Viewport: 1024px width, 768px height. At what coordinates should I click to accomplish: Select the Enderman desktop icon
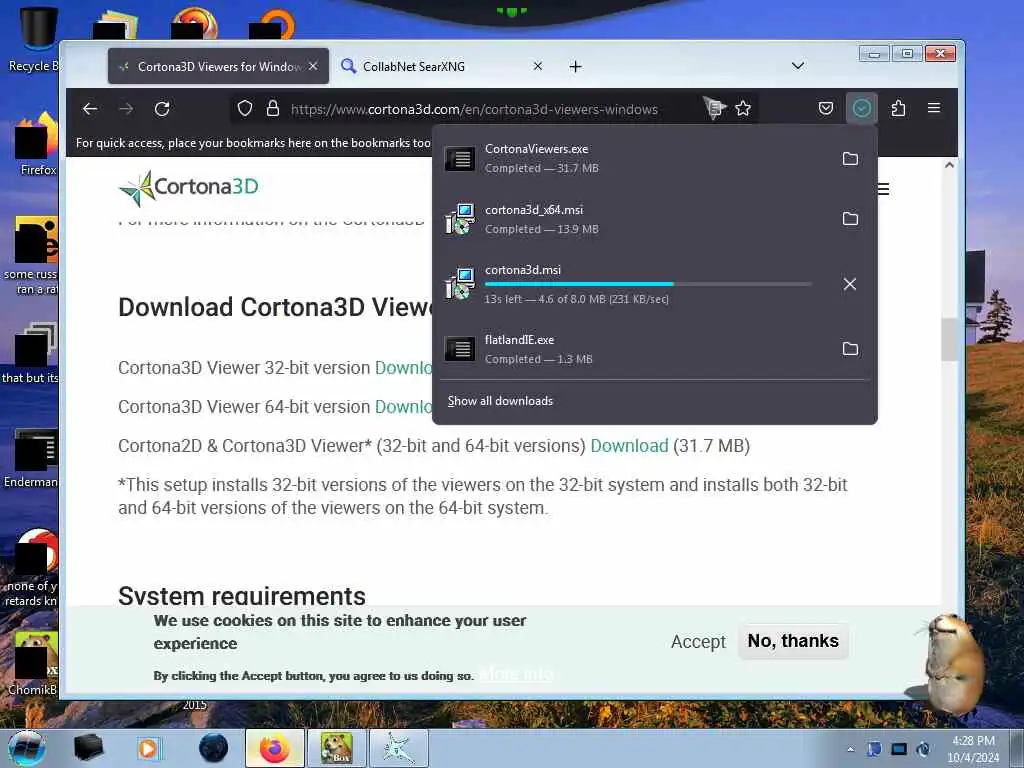(x=31, y=458)
